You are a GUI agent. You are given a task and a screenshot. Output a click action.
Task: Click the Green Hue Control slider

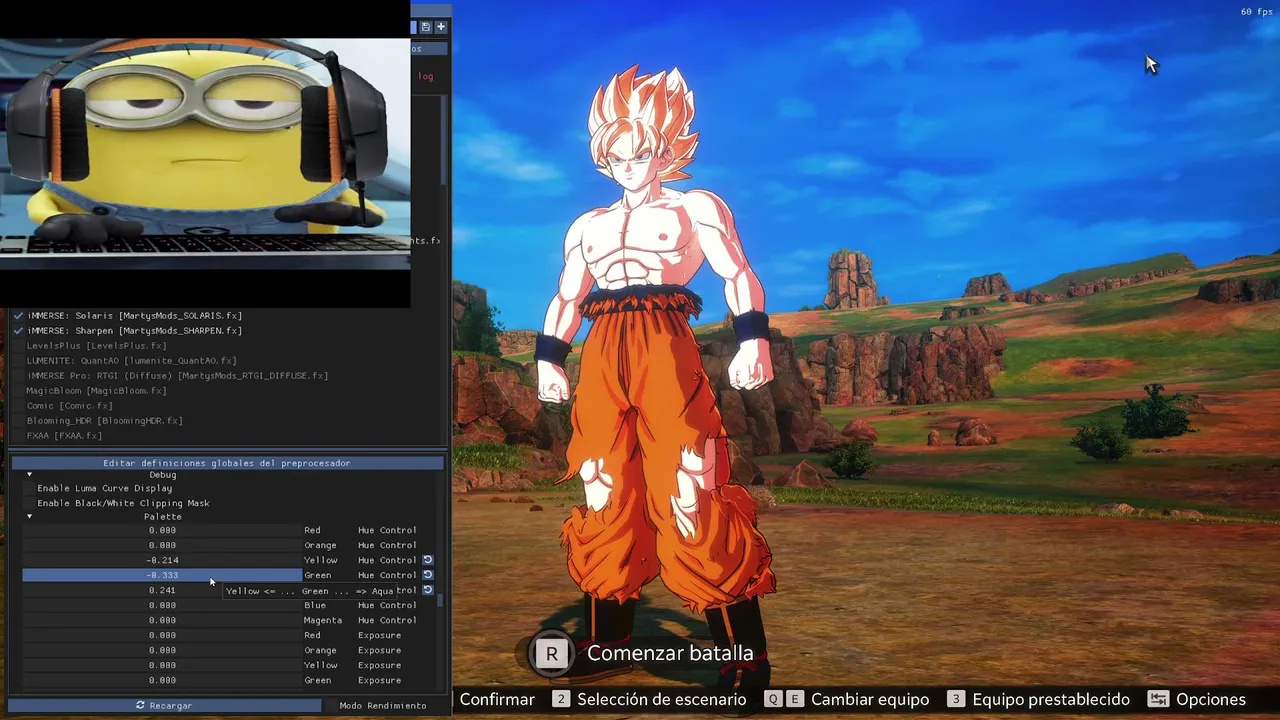coord(162,575)
